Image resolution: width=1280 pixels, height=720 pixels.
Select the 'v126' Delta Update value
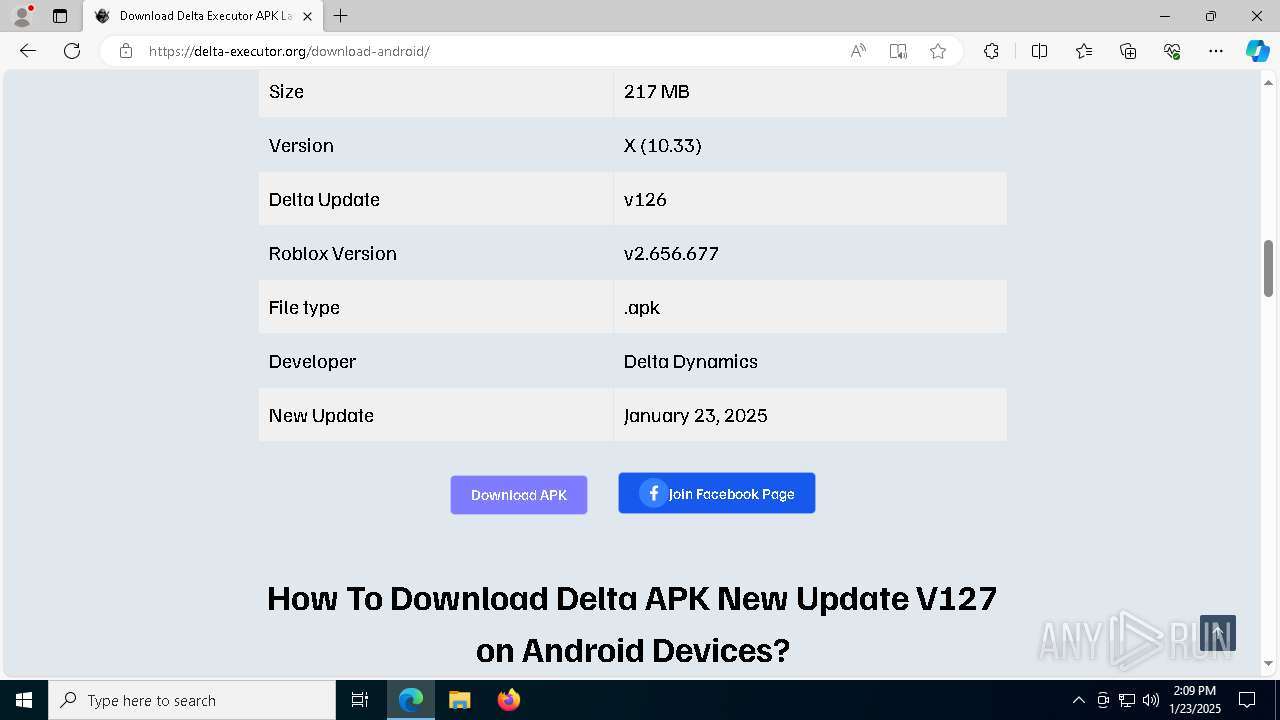(645, 199)
